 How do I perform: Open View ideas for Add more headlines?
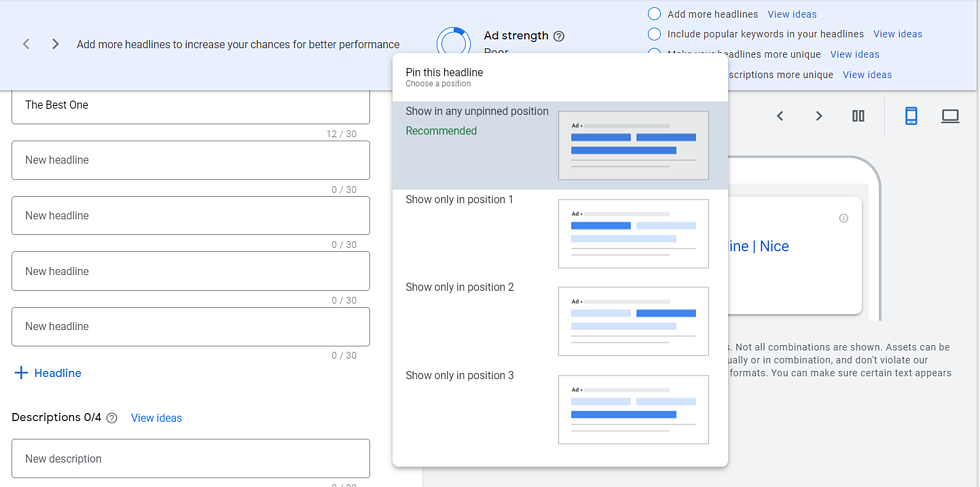tap(792, 14)
